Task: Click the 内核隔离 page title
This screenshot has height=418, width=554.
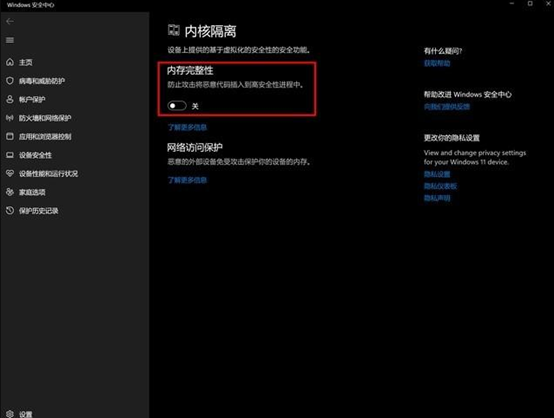Action: coord(210,31)
